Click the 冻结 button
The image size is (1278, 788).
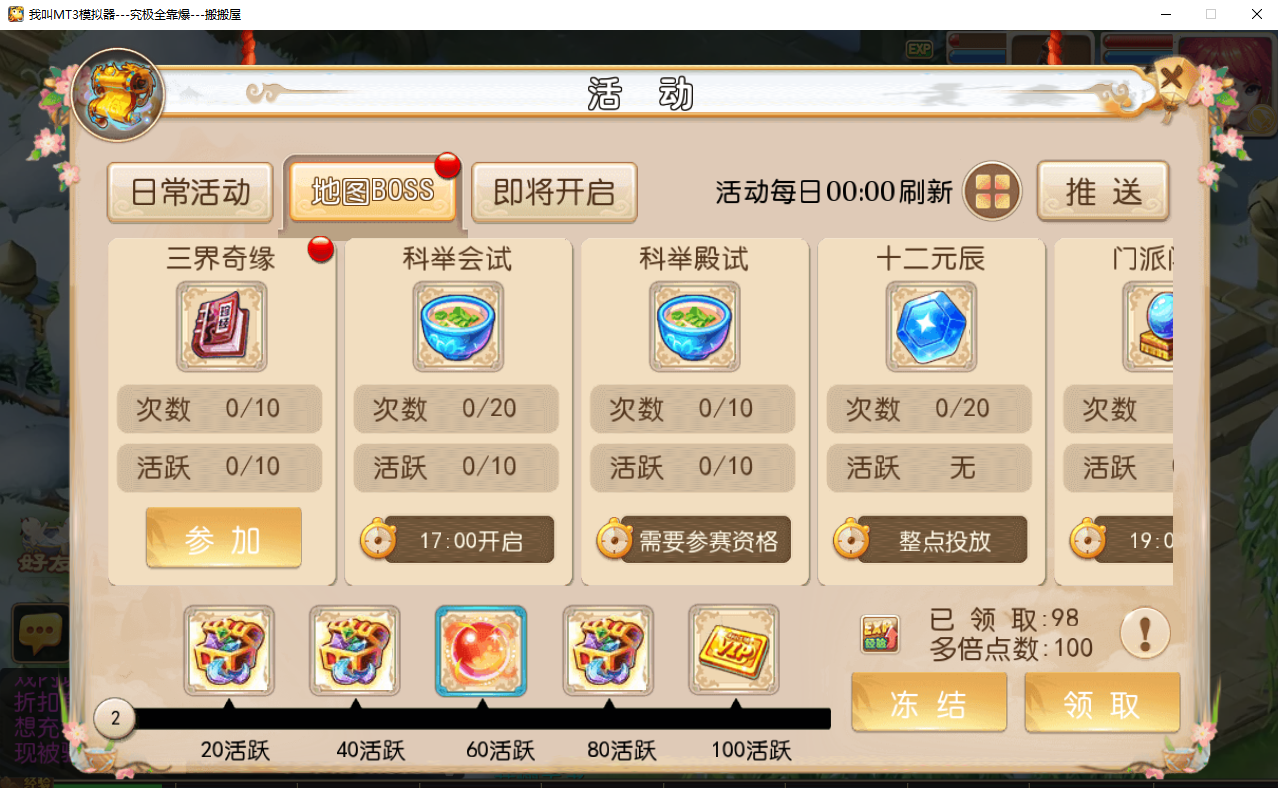point(929,703)
